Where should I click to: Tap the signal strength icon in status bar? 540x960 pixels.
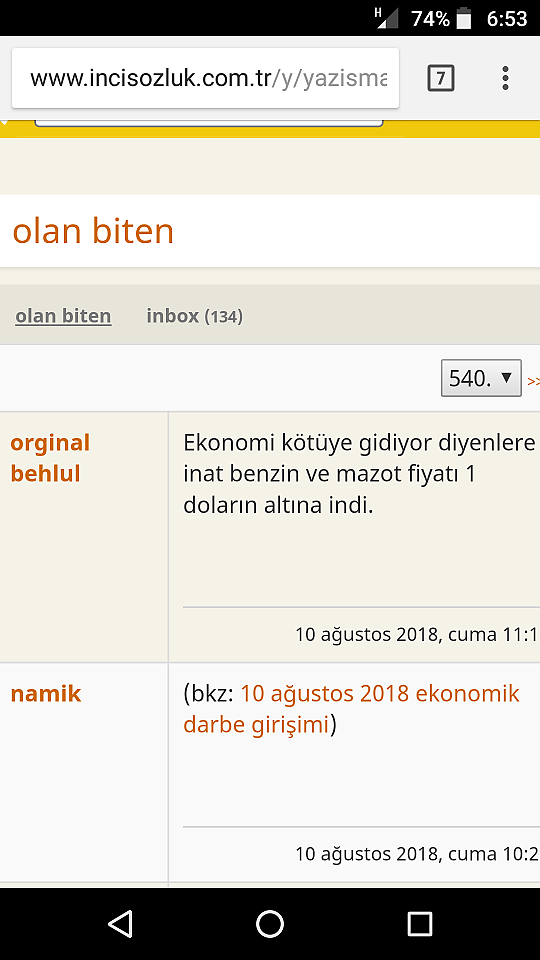tap(386, 17)
